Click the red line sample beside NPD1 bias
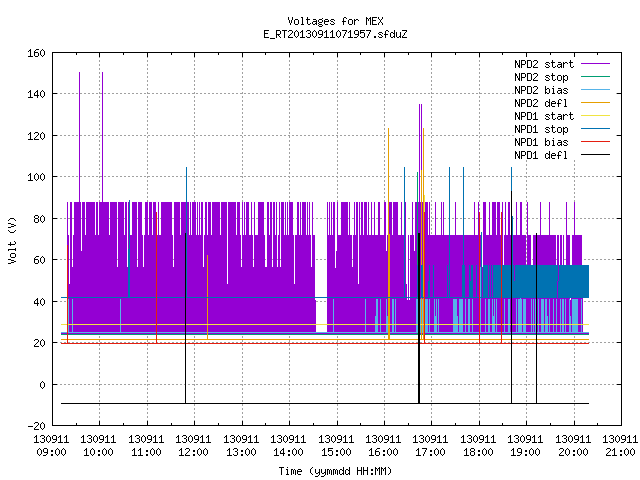This screenshot has height=480, width=640. point(595,142)
